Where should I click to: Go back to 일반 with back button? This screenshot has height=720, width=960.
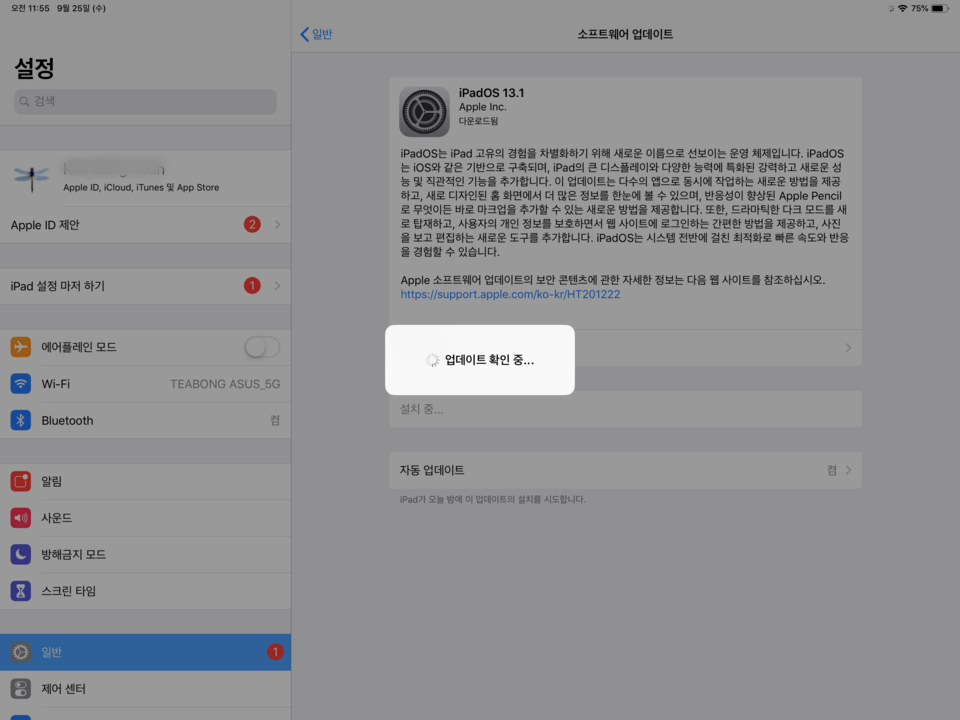click(317, 34)
